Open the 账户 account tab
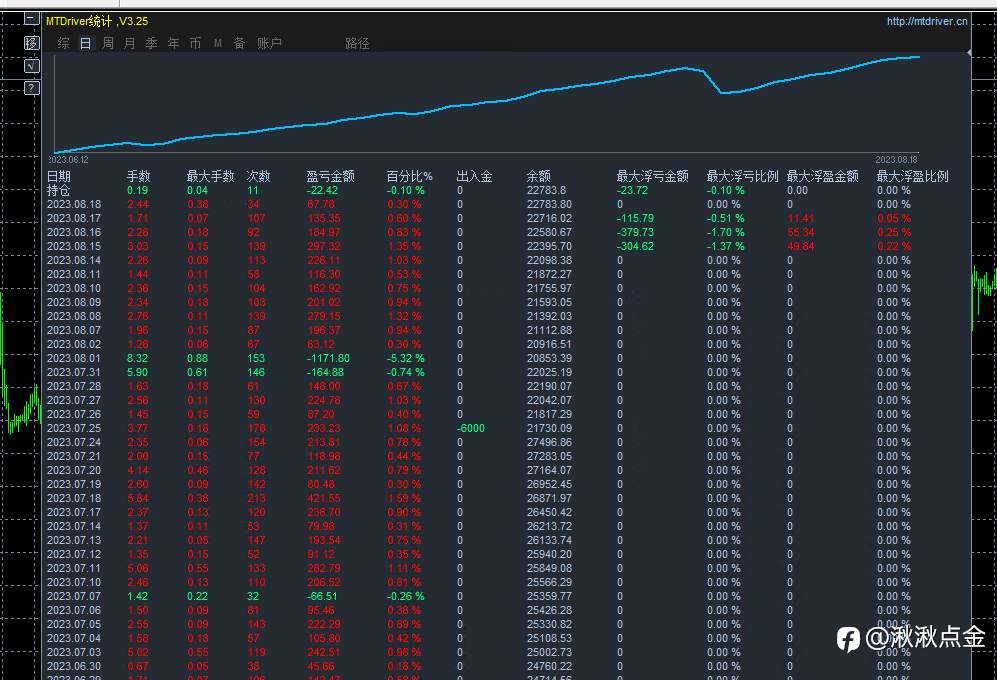This screenshot has height=680, width=997. point(269,43)
